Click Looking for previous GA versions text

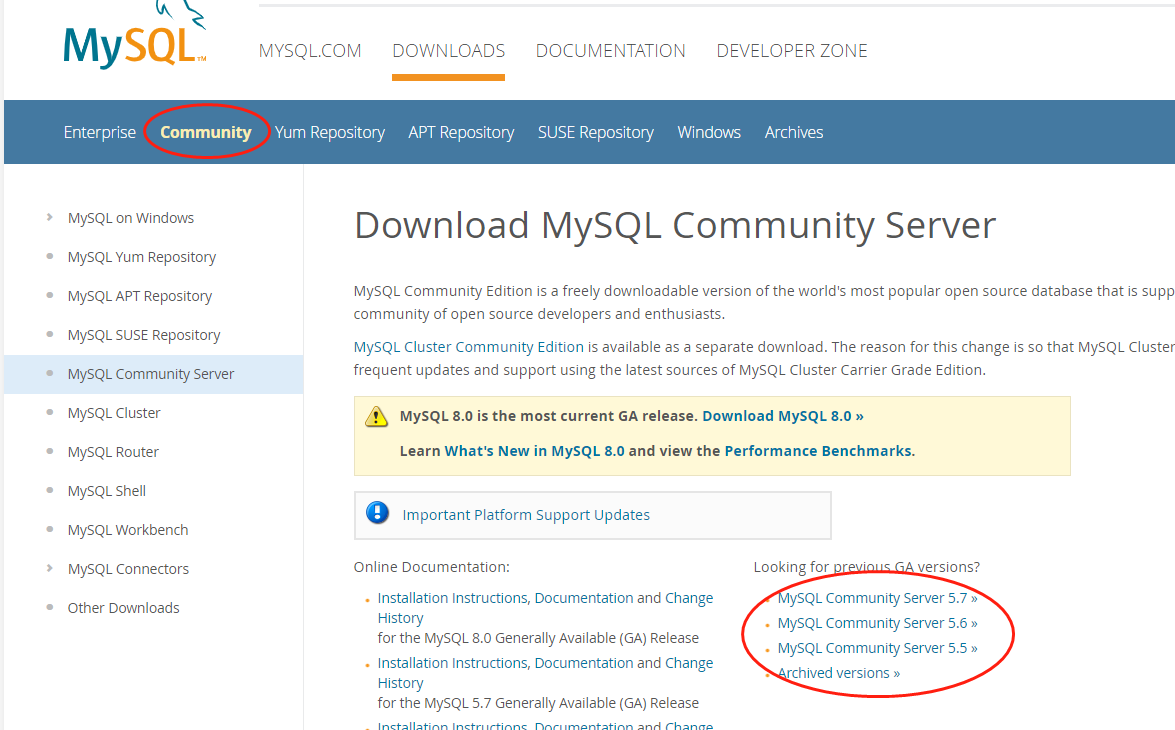tap(866, 567)
